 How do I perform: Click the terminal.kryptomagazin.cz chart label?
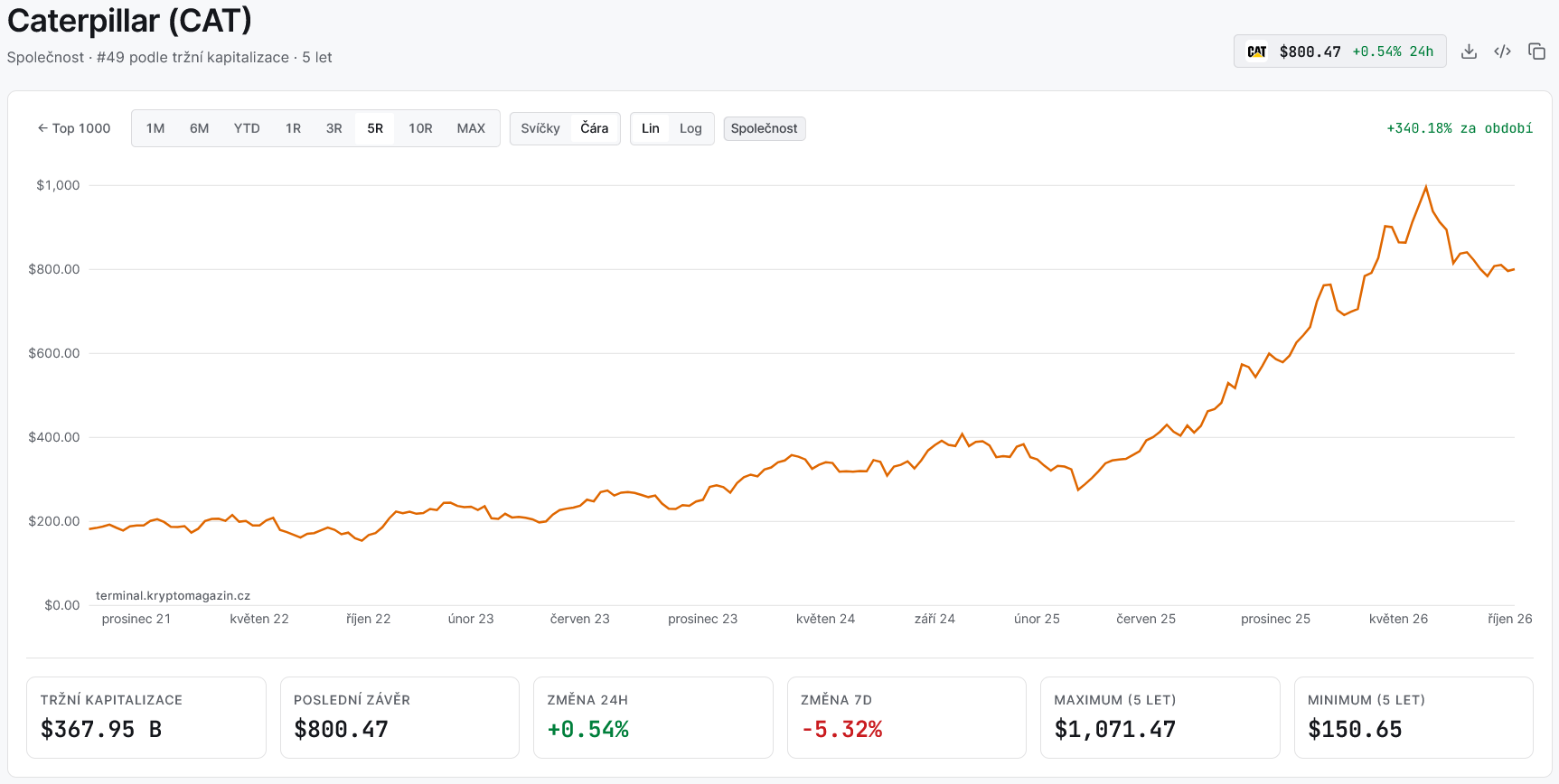pos(173,595)
